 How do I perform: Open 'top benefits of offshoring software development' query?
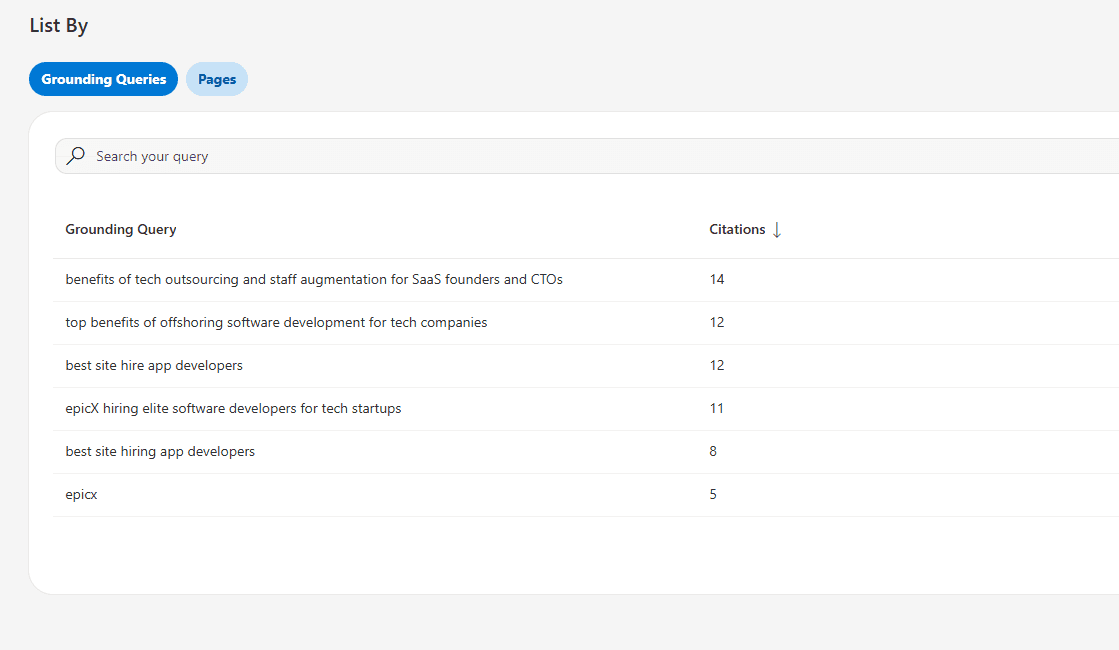coord(276,322)
